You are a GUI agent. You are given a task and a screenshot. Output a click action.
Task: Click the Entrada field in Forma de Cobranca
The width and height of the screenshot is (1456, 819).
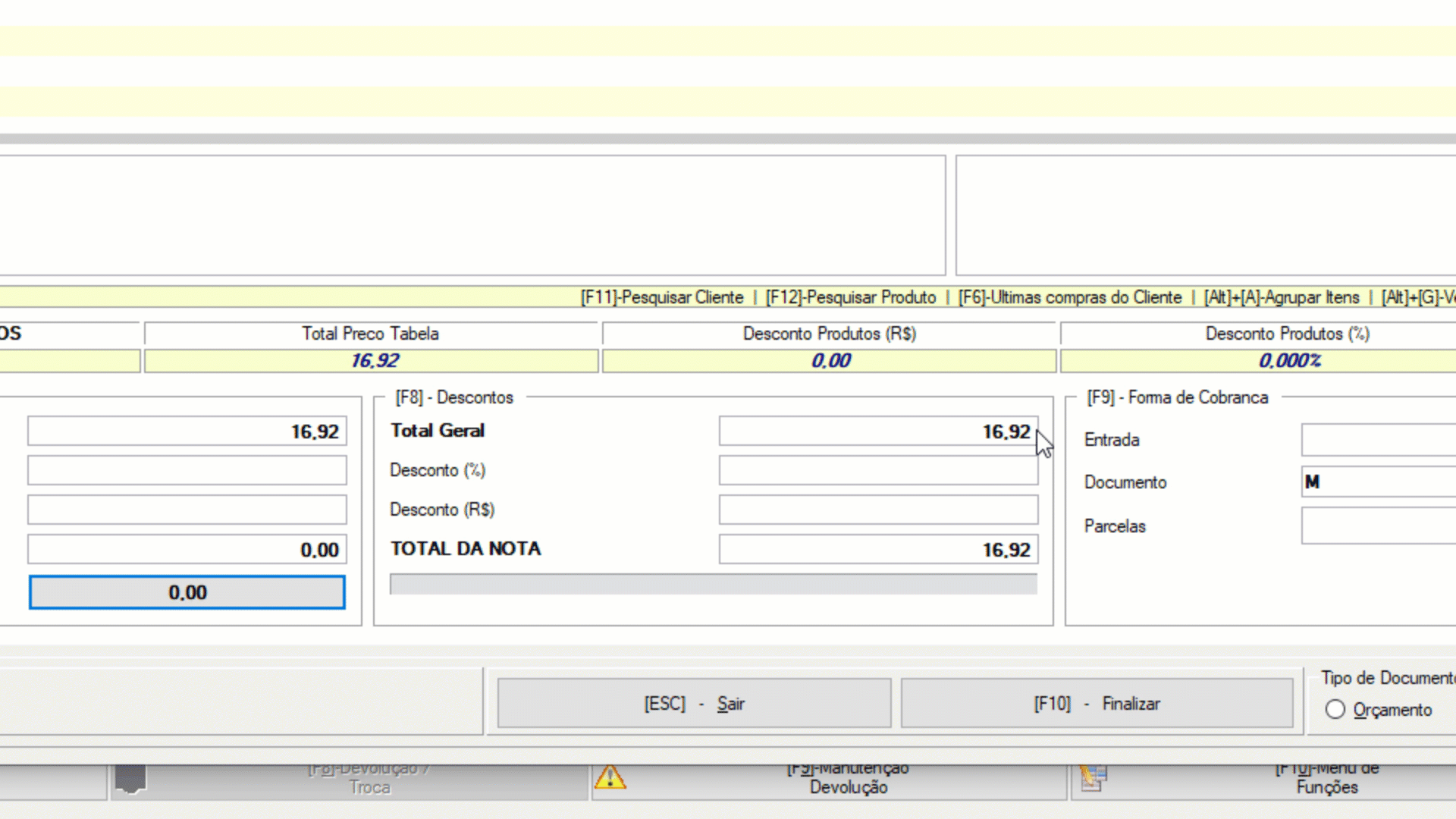tap(1377, 440)
